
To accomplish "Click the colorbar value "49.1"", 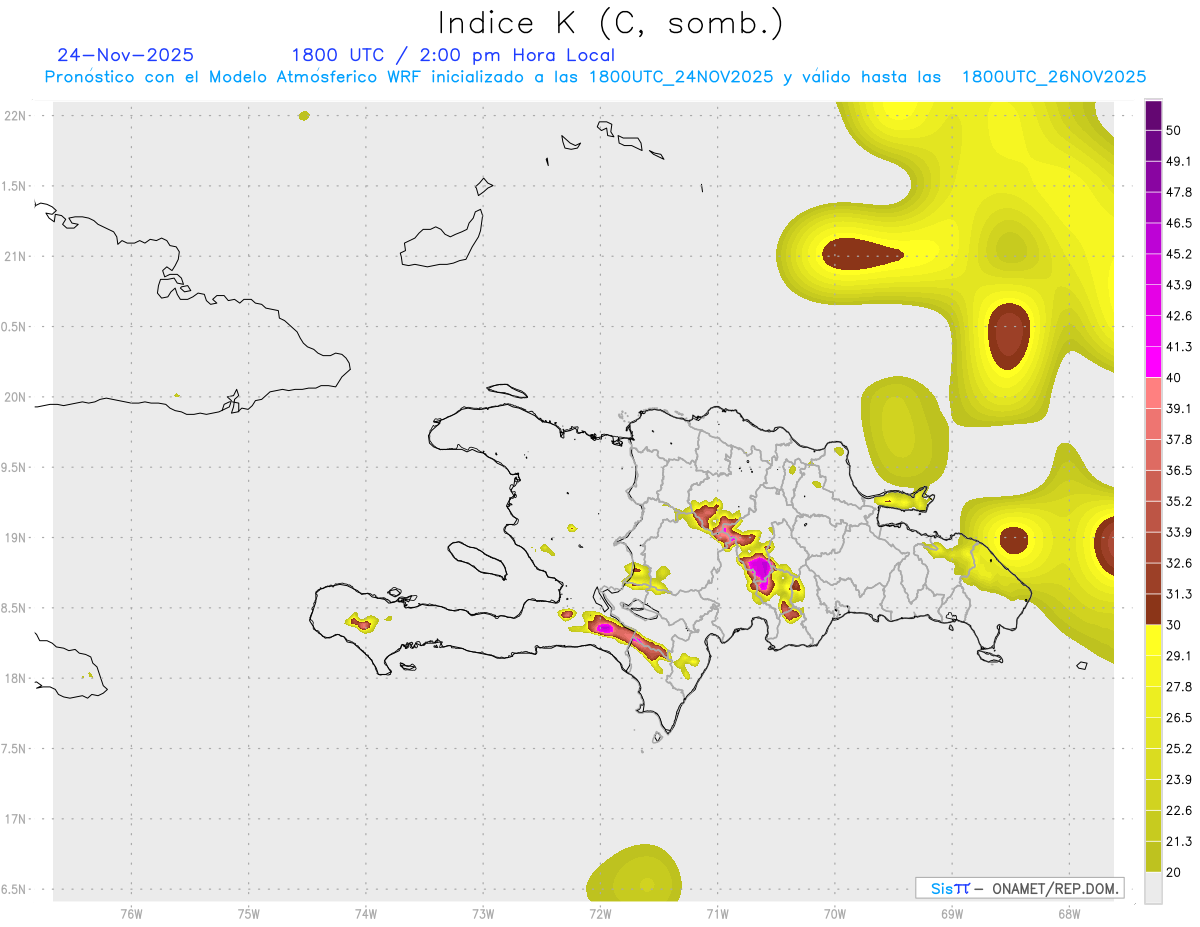I will point(1179,161).
